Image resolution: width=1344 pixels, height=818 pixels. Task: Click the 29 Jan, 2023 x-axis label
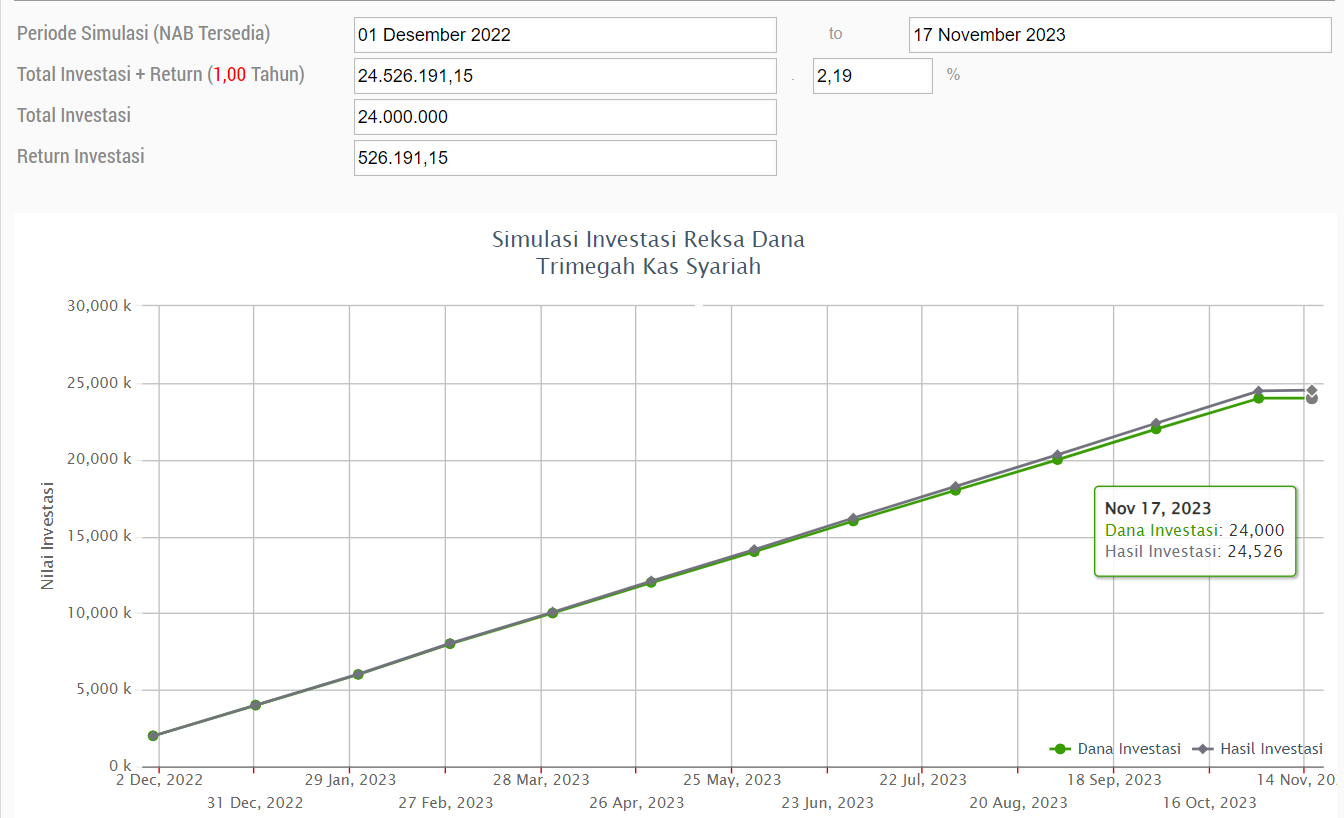pyautogui.click(x=350, y=780)
